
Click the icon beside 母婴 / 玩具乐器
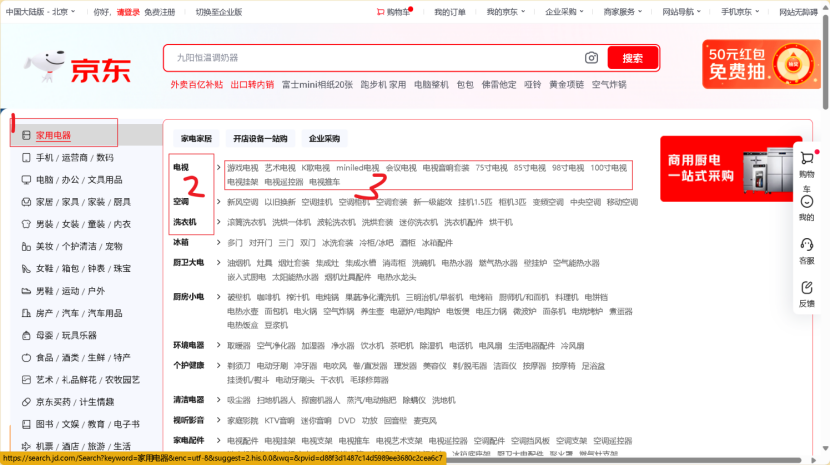click(26, 336)
